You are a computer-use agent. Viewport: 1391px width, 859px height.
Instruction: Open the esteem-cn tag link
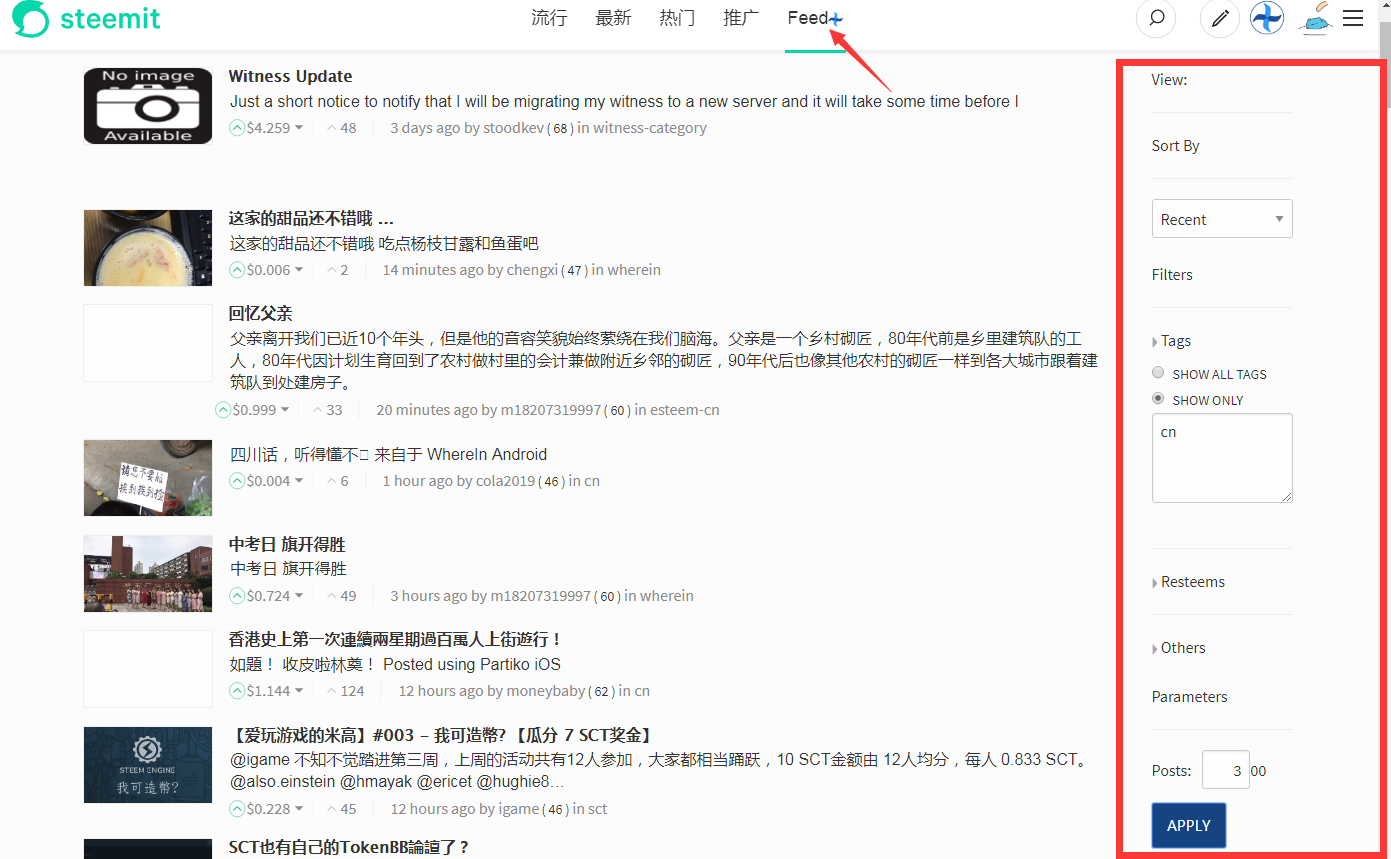tap(685, 410)
